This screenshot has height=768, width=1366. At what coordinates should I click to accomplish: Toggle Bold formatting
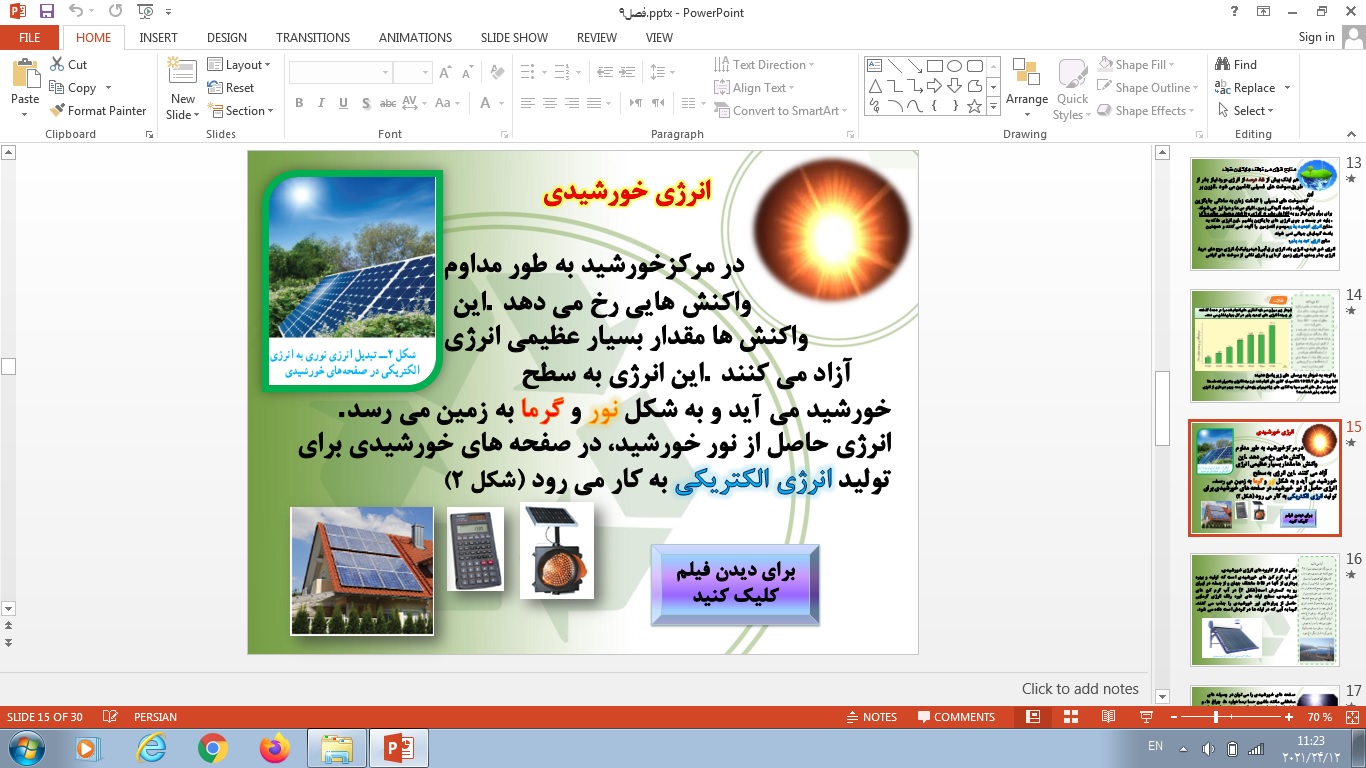299,103
